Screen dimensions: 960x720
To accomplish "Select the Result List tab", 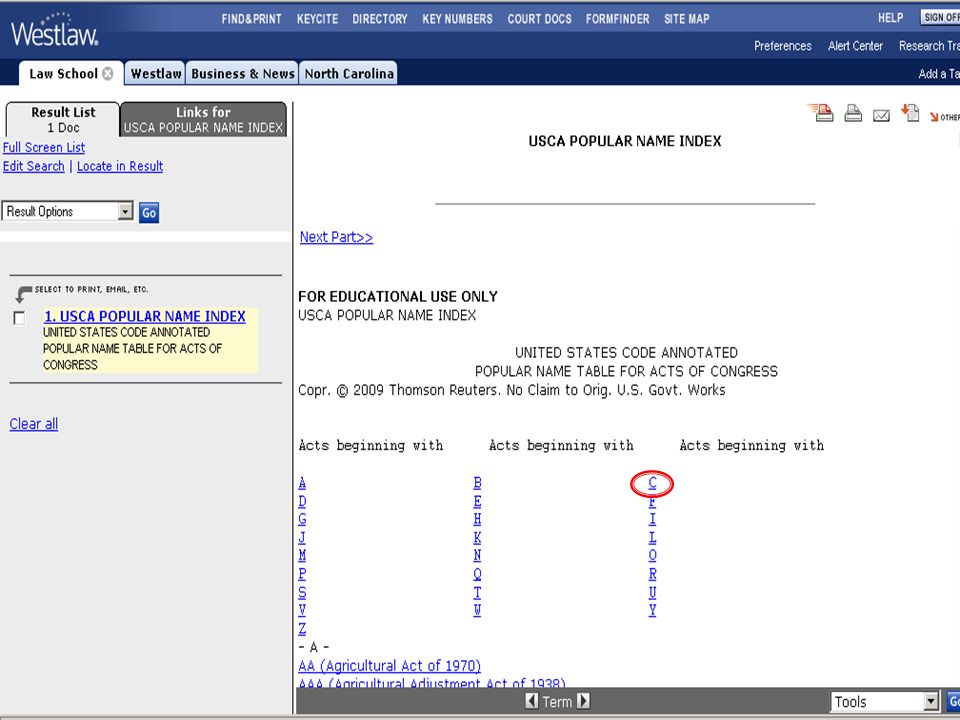I will pos(63,119).
